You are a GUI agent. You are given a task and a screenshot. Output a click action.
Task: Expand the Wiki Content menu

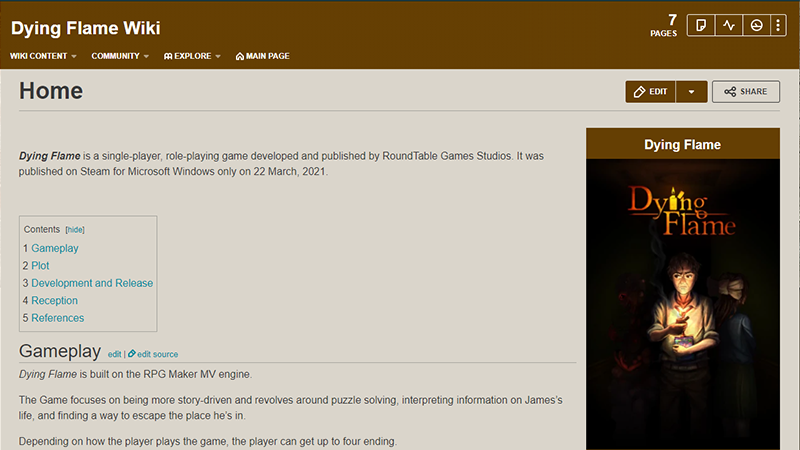pyautogui.click(x=44, y=56)
